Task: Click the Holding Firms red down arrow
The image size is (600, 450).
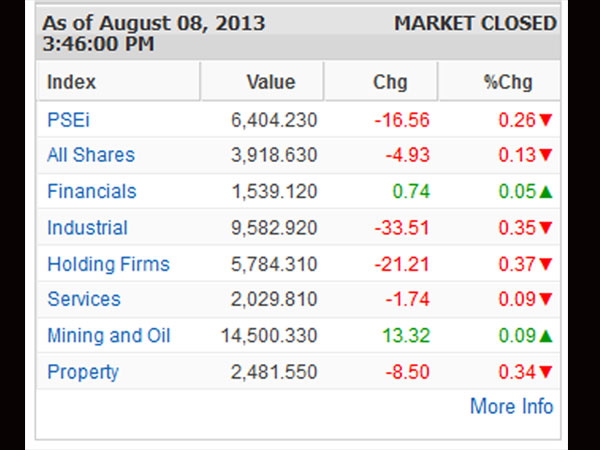Action: (546, 265)
